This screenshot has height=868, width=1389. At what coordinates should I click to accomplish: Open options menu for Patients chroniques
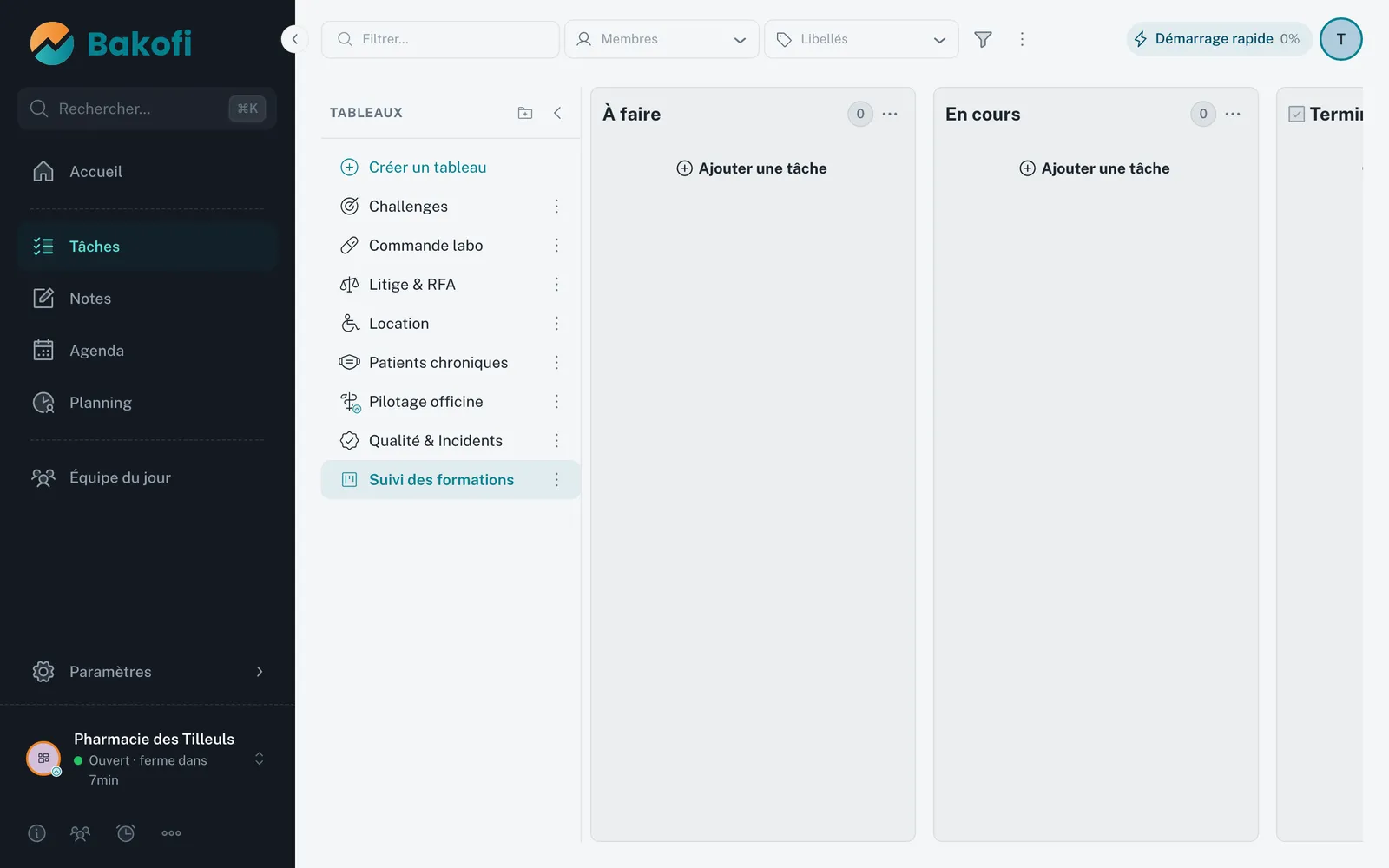556,363
